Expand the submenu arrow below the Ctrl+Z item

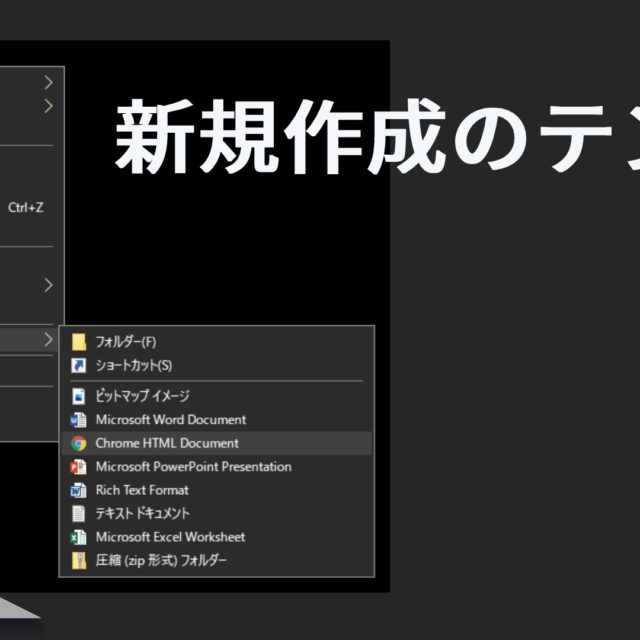49,285
